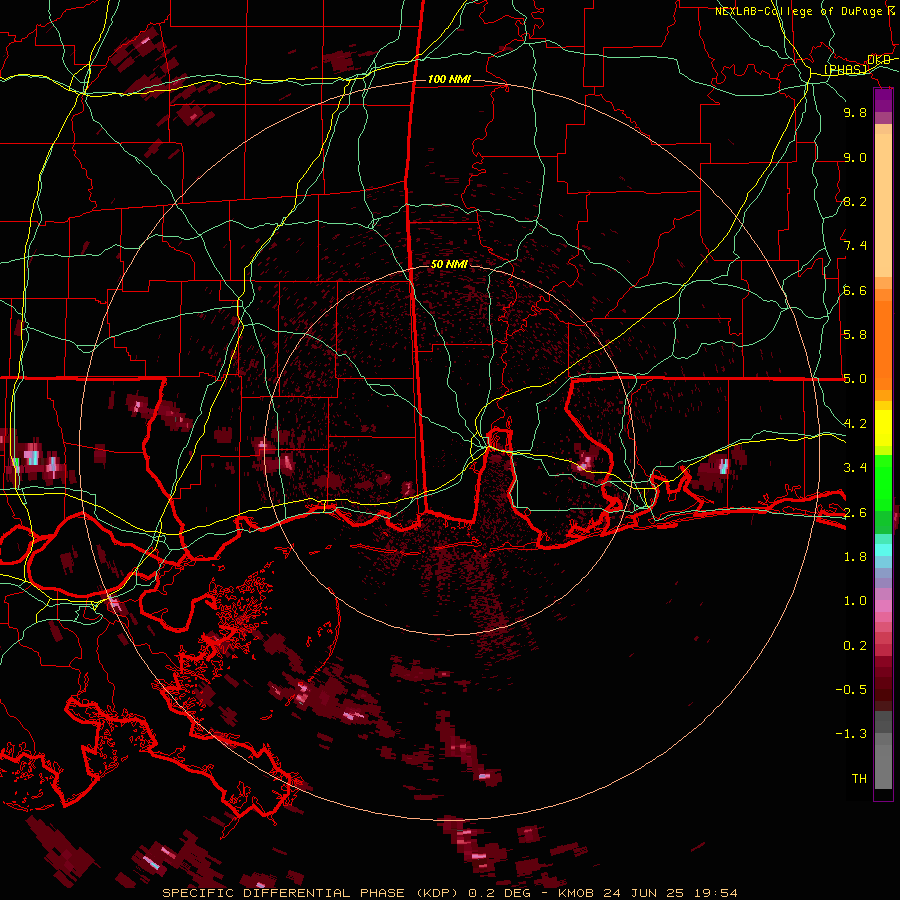Click the 1.0 value on the color scale

coord(855,601)
